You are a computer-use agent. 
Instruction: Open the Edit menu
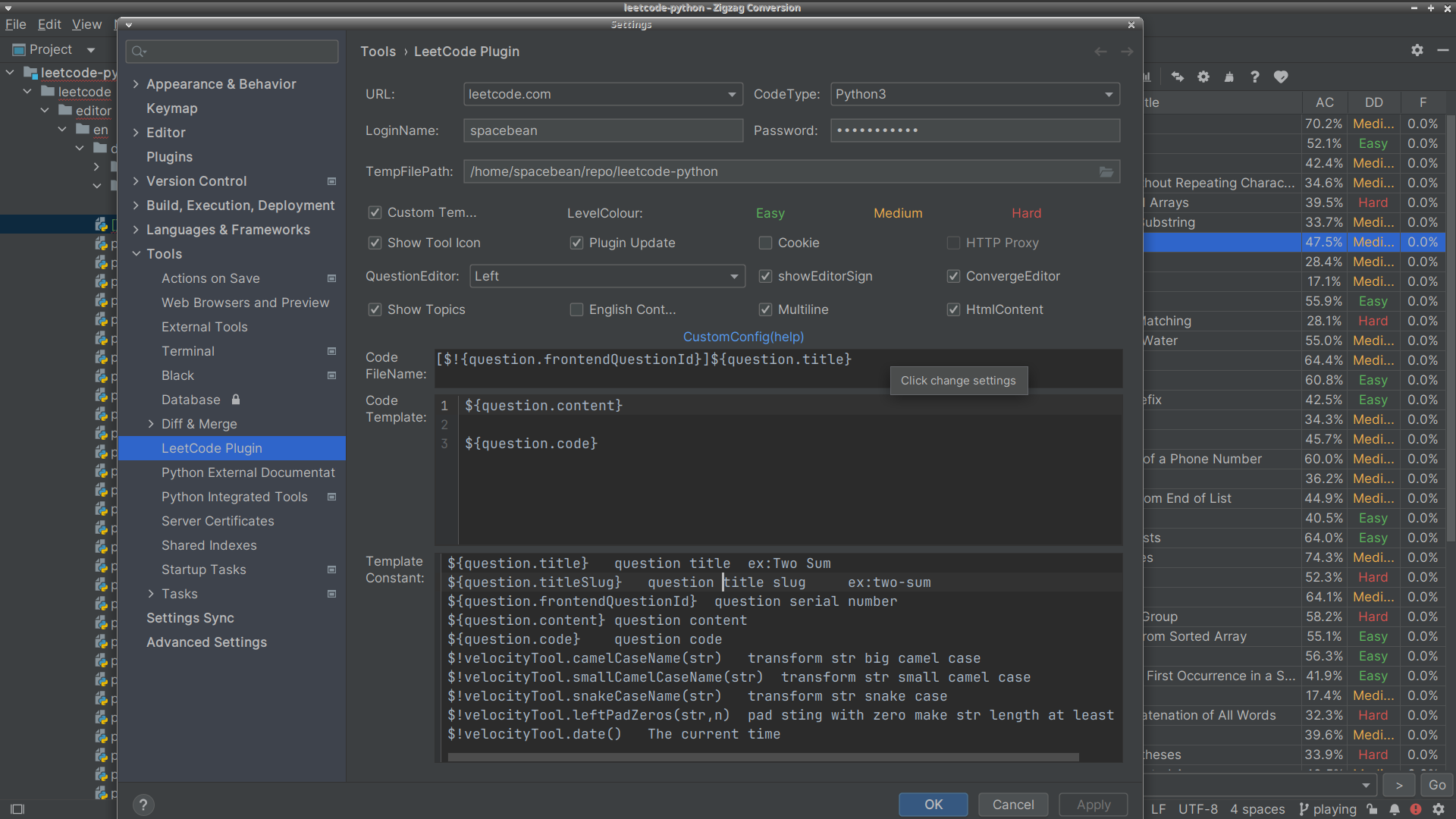tap(49, 24)
